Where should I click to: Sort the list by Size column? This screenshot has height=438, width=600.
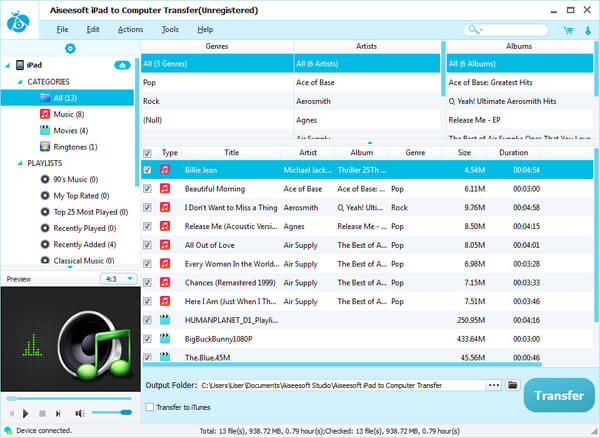pos(464,153)
